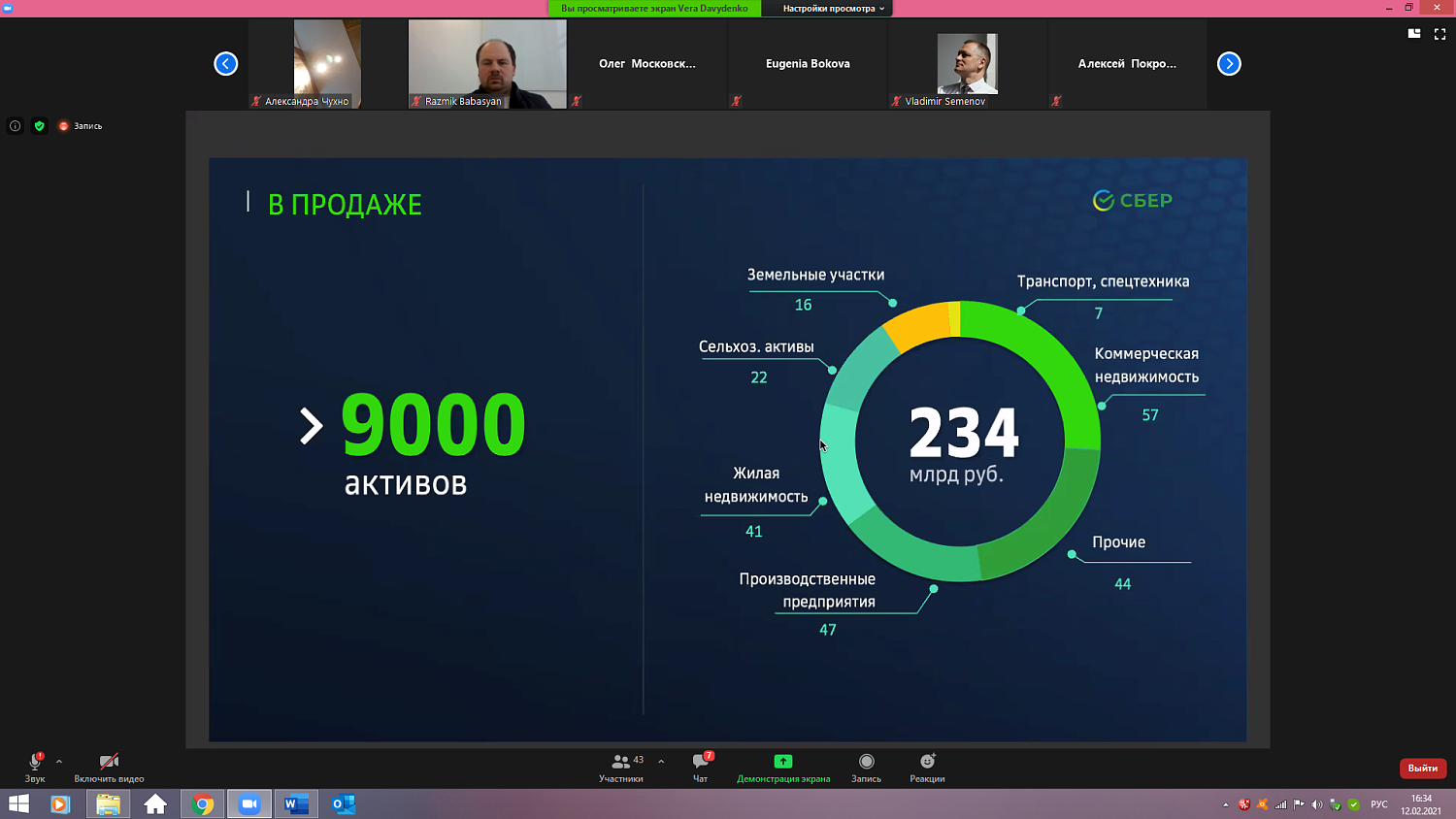
Task: Click Транспорт, спецтехника chart label
Action: click(1103, 281)
